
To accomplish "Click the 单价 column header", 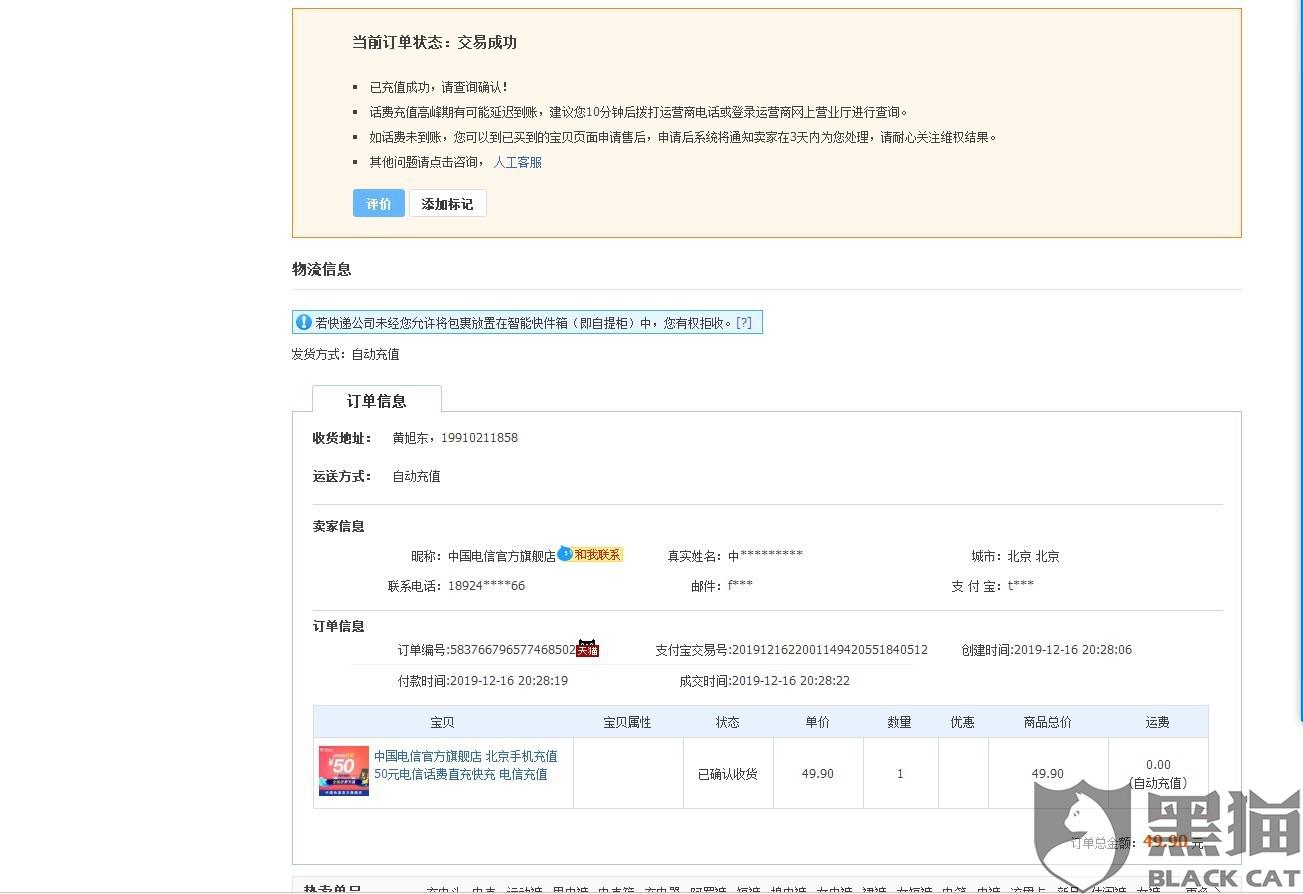I will 817,722.
